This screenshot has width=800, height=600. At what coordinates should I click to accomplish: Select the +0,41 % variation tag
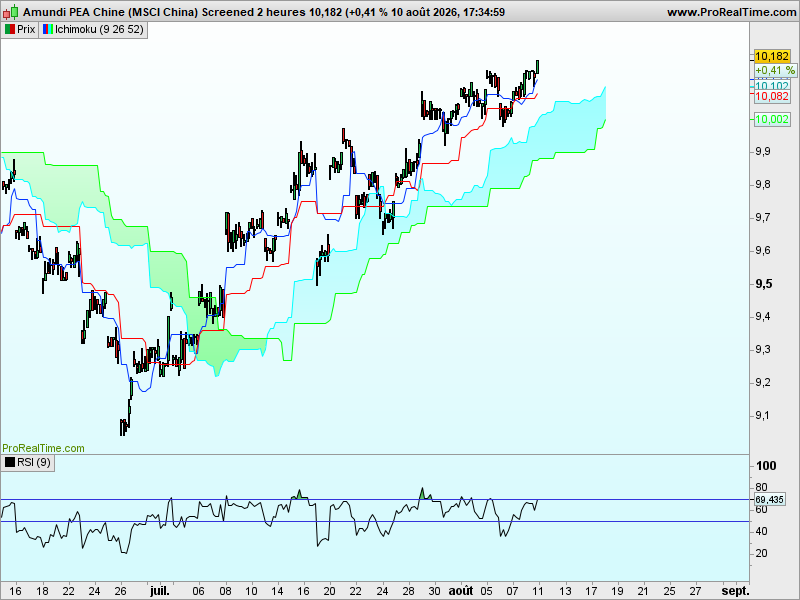(x=775, y=70)
